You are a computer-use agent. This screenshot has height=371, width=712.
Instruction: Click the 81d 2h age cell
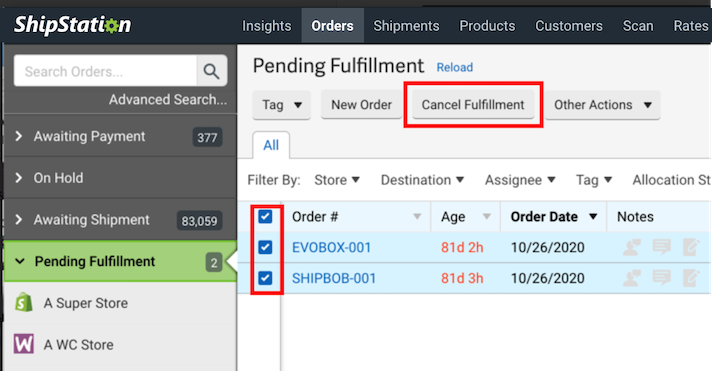[462, 247]
